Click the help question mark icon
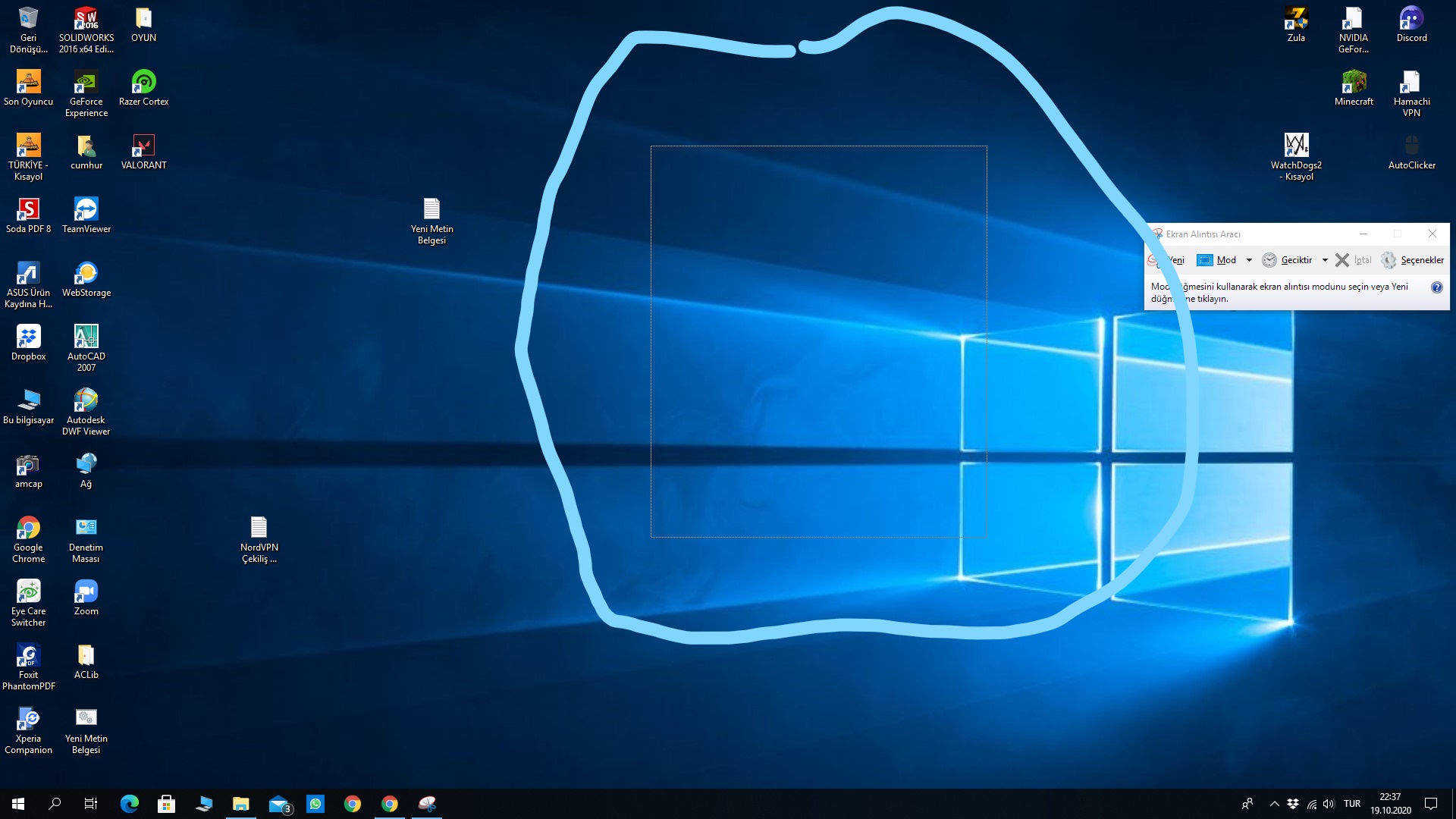The height and width of the screenshot is (819, 1456). point(1436,287)
